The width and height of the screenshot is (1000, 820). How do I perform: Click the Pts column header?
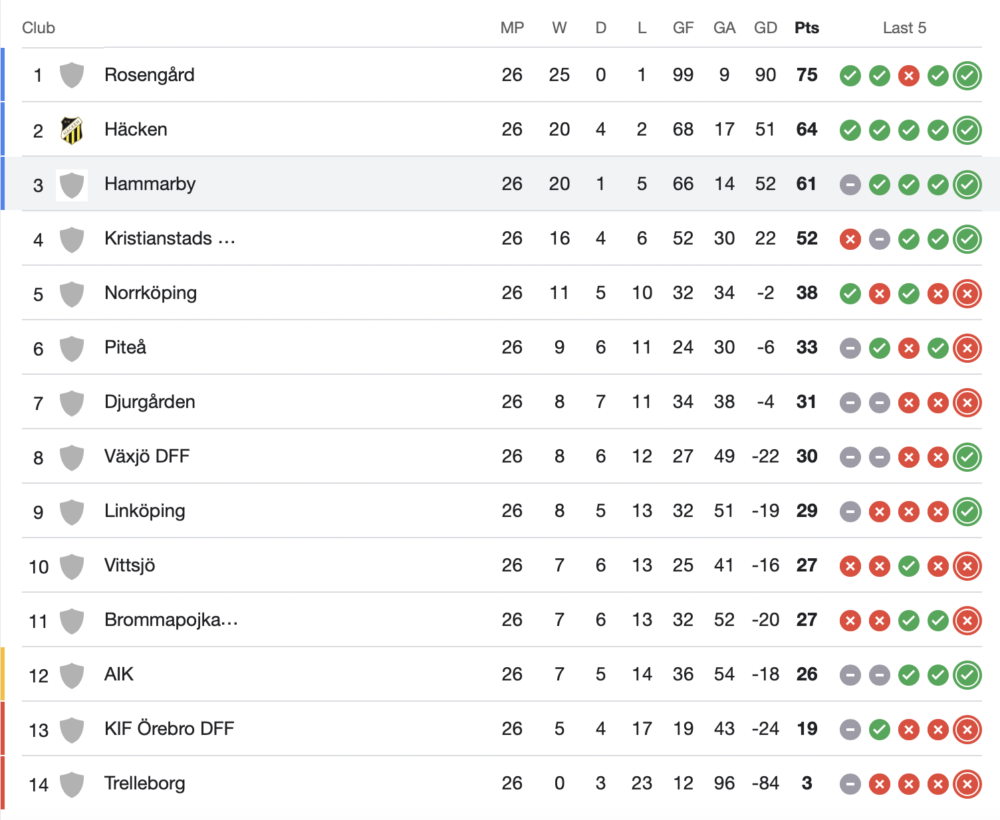tap(806, 28)
